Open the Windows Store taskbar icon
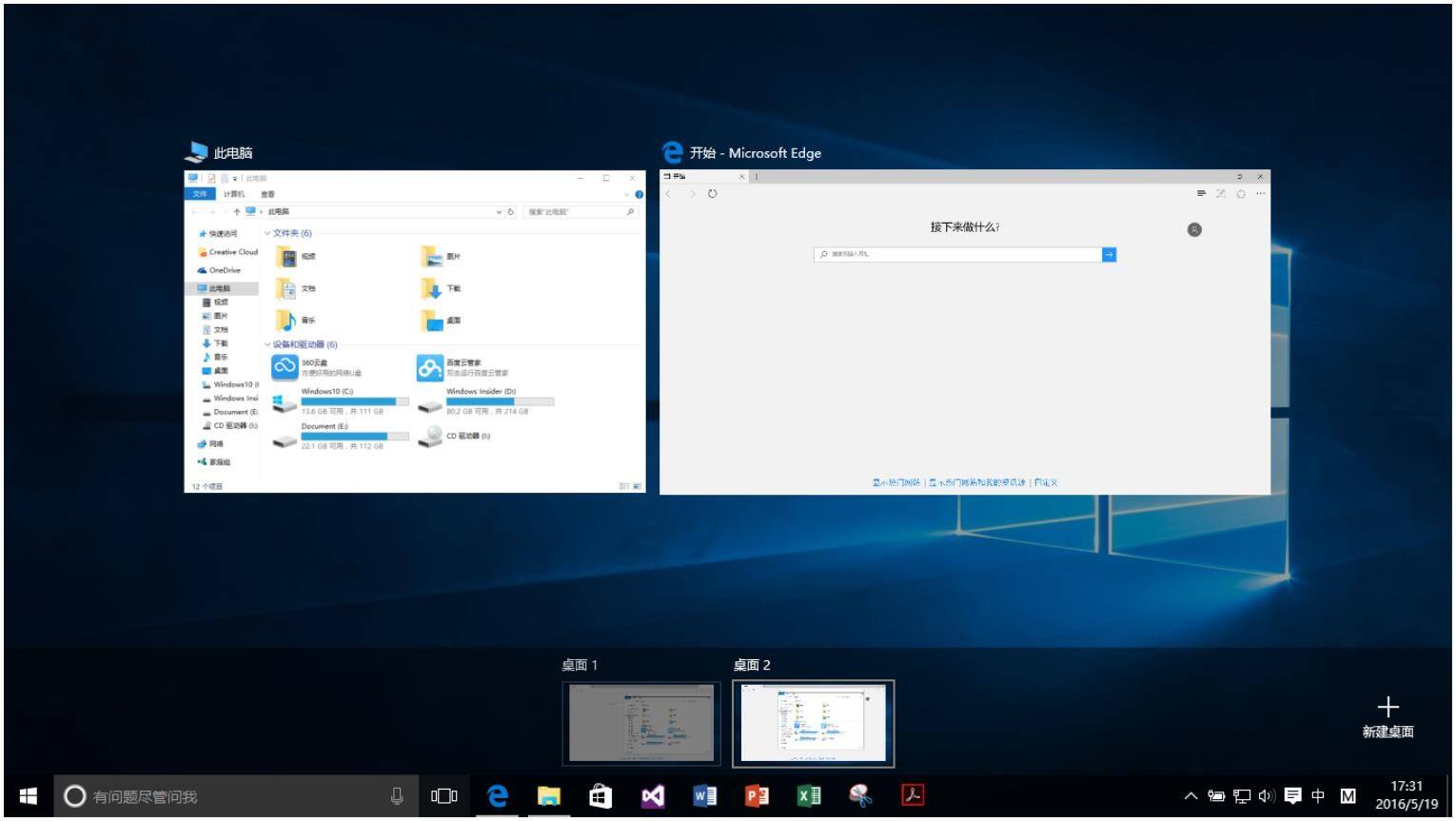The image size is (1456, 821). [x=600, y=795]
